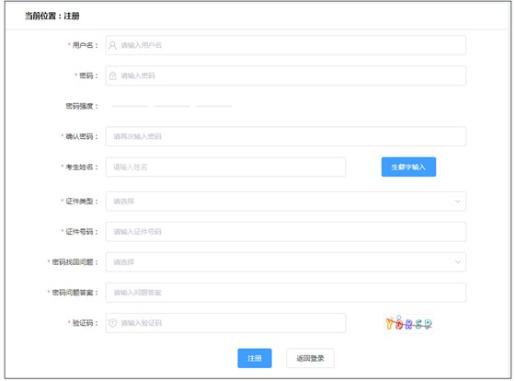Focus the 密码 input field
Image resolution: width=515 pixels, height=381 pixels.
pyautogui.click(x=286, y=76)
